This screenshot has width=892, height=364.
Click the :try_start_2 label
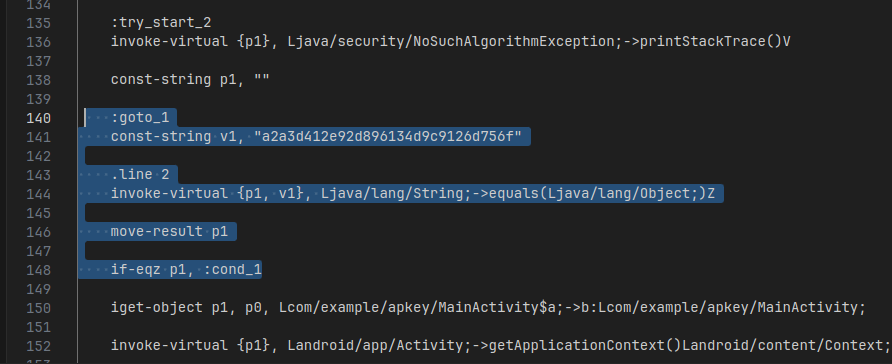[x=161, y=23]
